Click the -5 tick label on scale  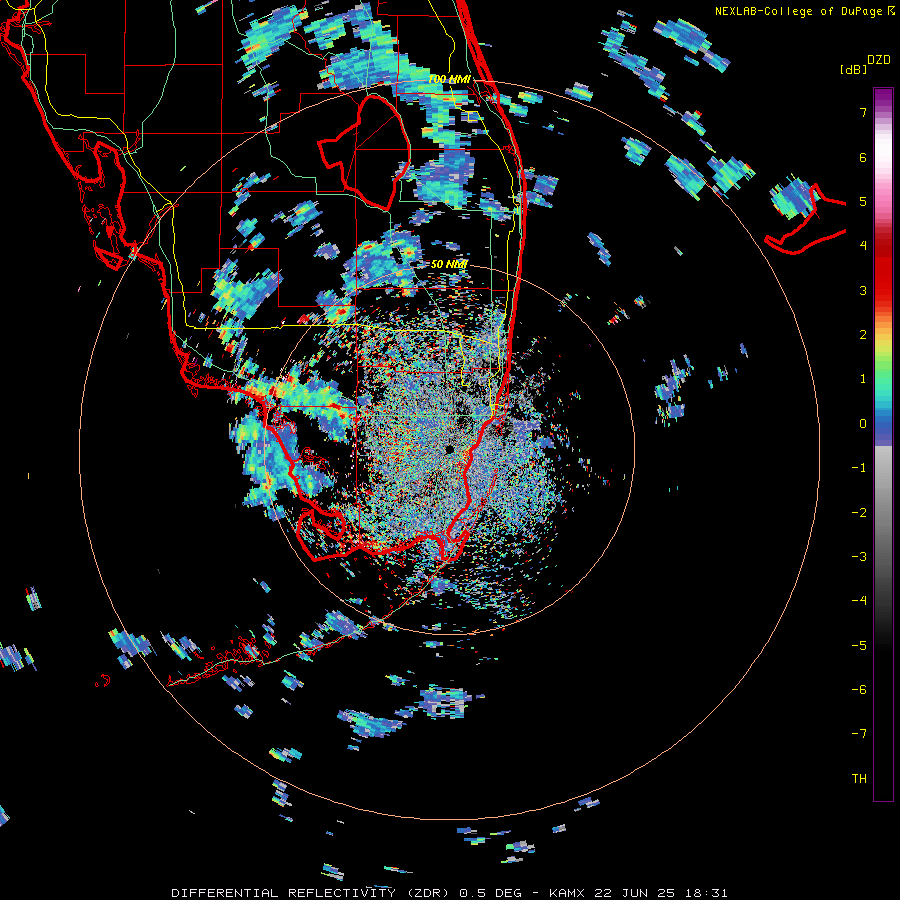[859, 646]
